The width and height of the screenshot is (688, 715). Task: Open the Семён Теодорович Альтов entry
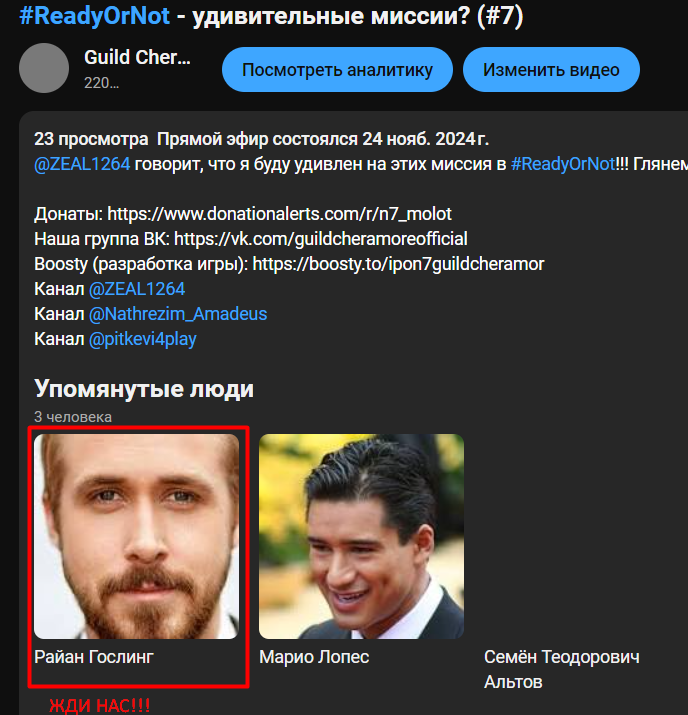tap(561, 669)
